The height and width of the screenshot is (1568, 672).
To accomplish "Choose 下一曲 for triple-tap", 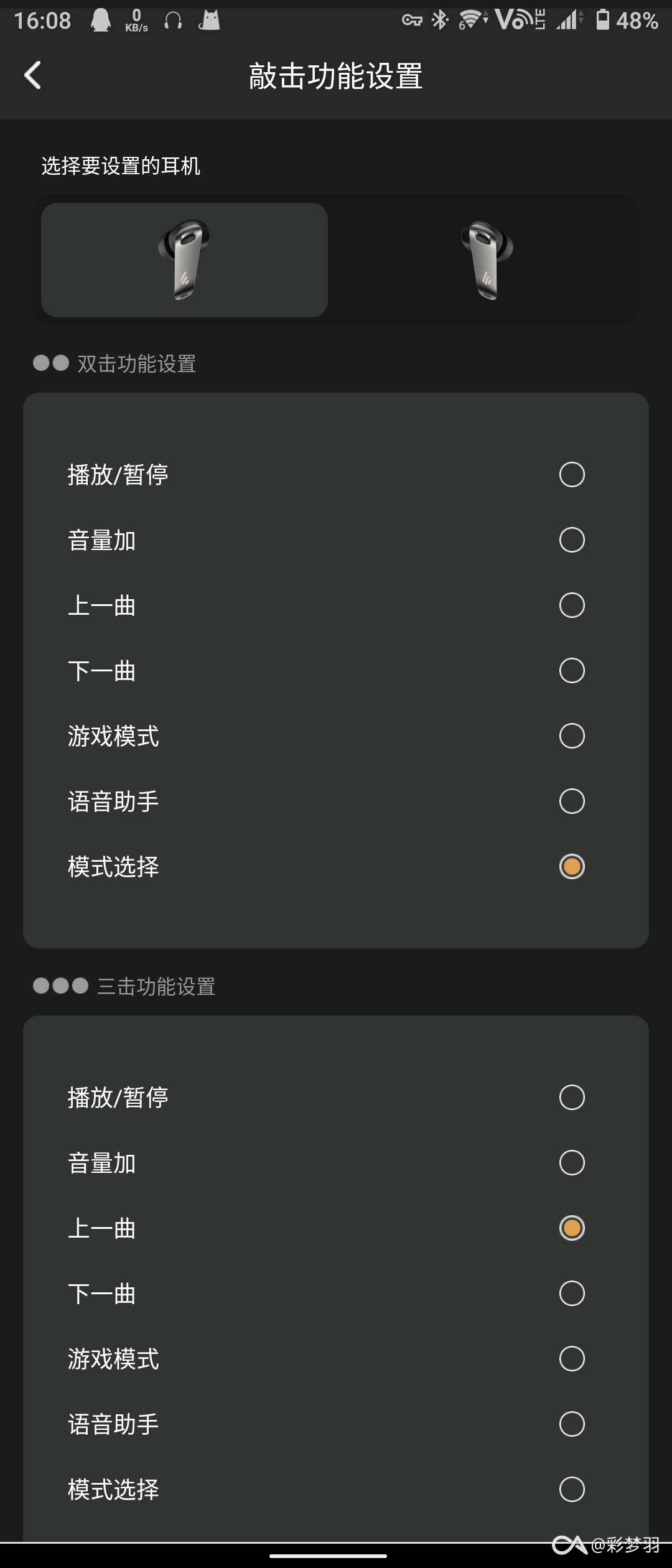I will click(336, 1294).
